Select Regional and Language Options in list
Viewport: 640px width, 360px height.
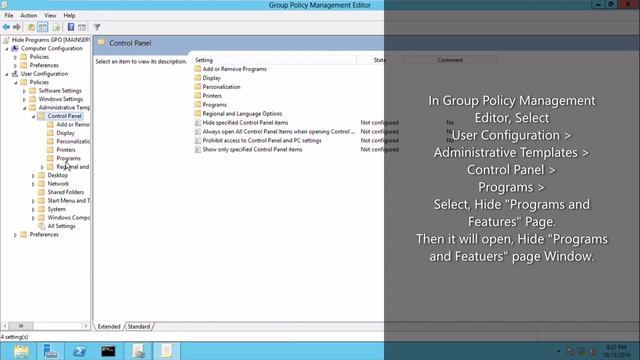[242, 113]
